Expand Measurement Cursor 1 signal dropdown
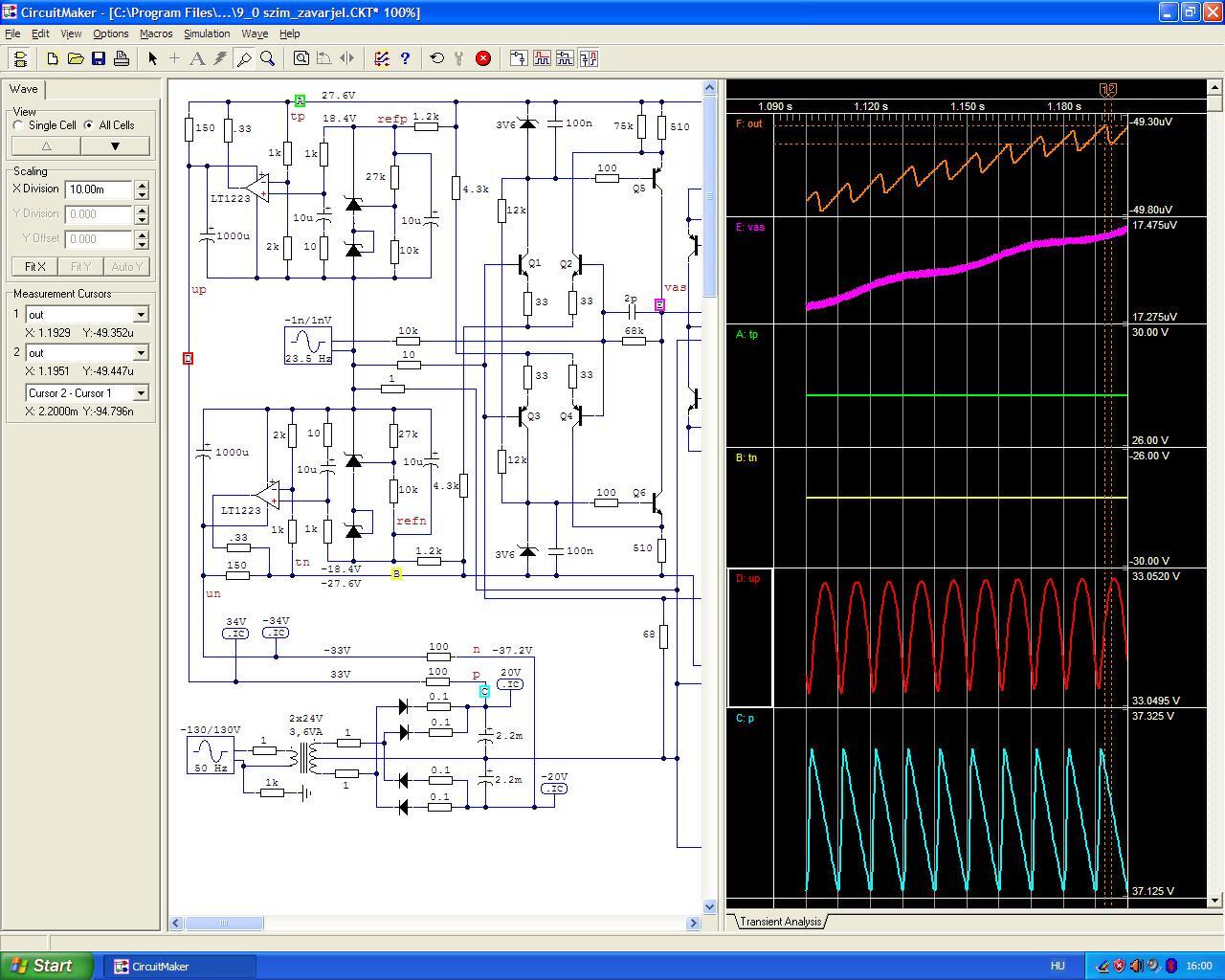1225x980 pixels. pyautogui.click(x=141, y=315)
